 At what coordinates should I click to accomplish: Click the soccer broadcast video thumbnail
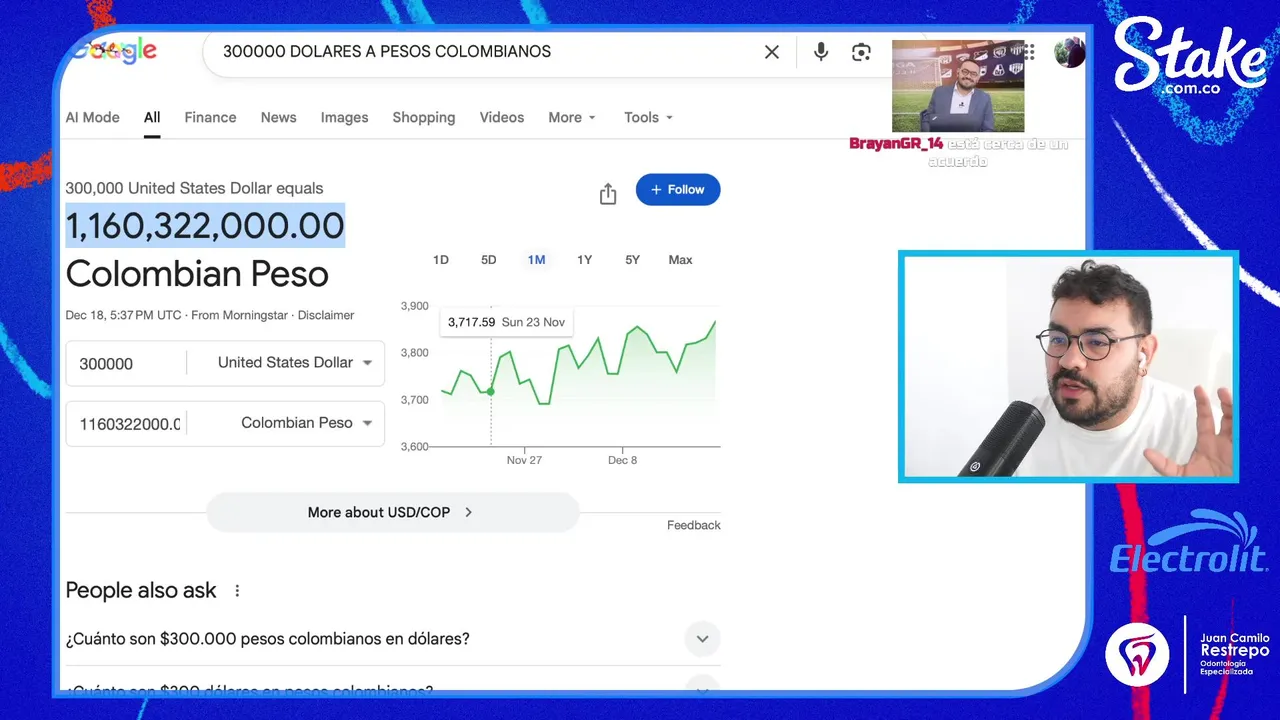click(x=958, y=86)
